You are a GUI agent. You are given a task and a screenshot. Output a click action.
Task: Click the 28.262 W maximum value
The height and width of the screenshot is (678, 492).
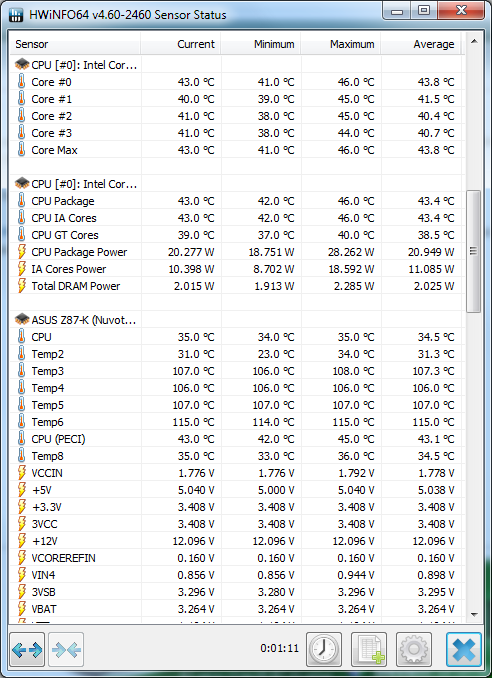coord(351,252)
